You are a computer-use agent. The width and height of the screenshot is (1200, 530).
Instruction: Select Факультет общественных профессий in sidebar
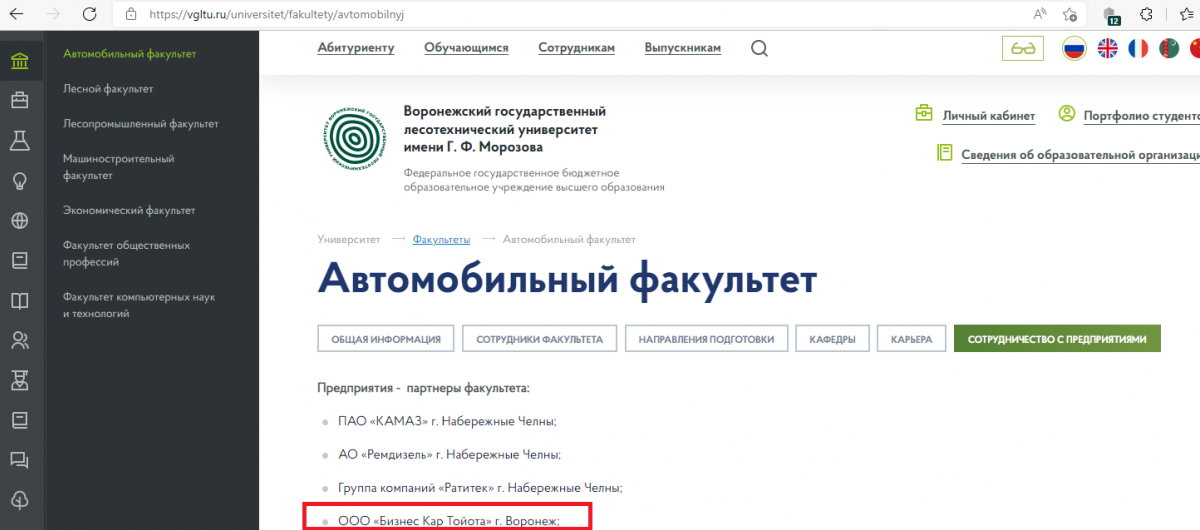pos(126,254)
